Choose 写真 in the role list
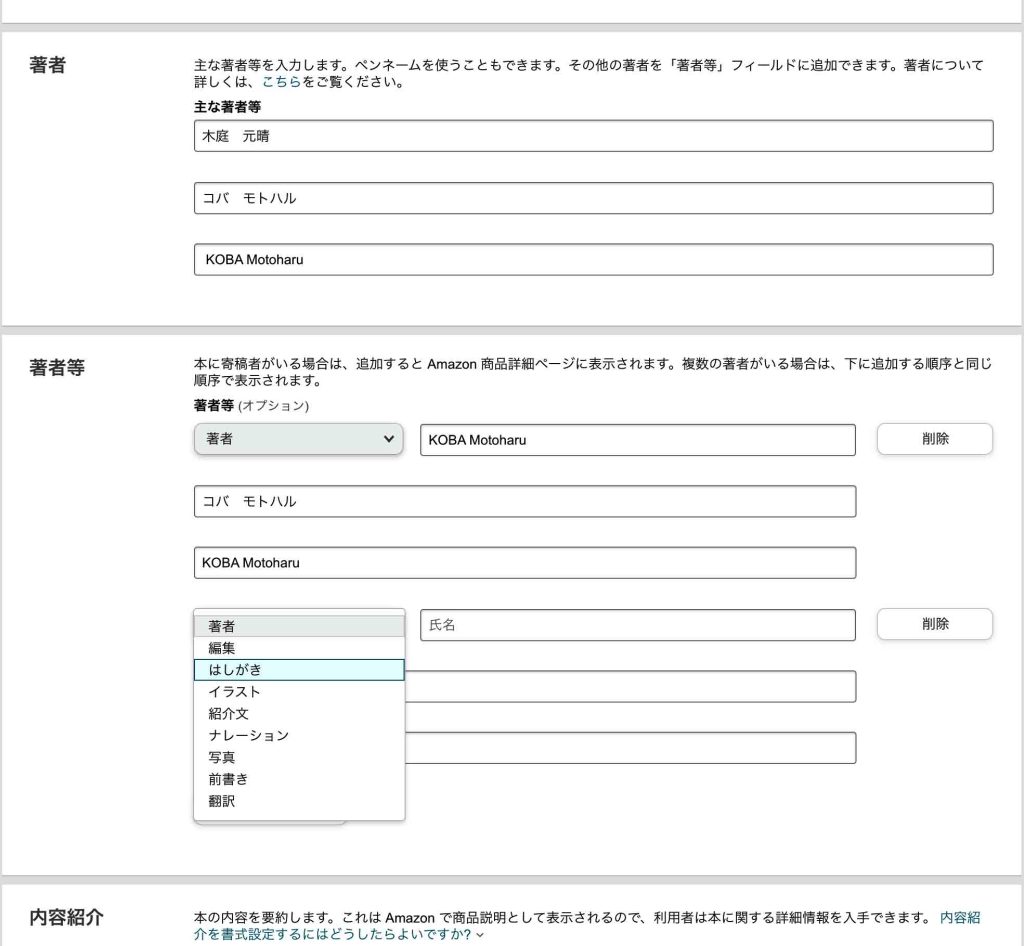 (299, 757)
